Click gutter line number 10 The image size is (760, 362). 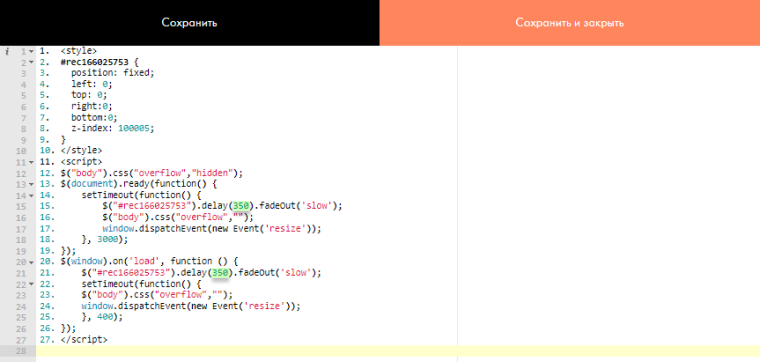click(x=21, y=151)
